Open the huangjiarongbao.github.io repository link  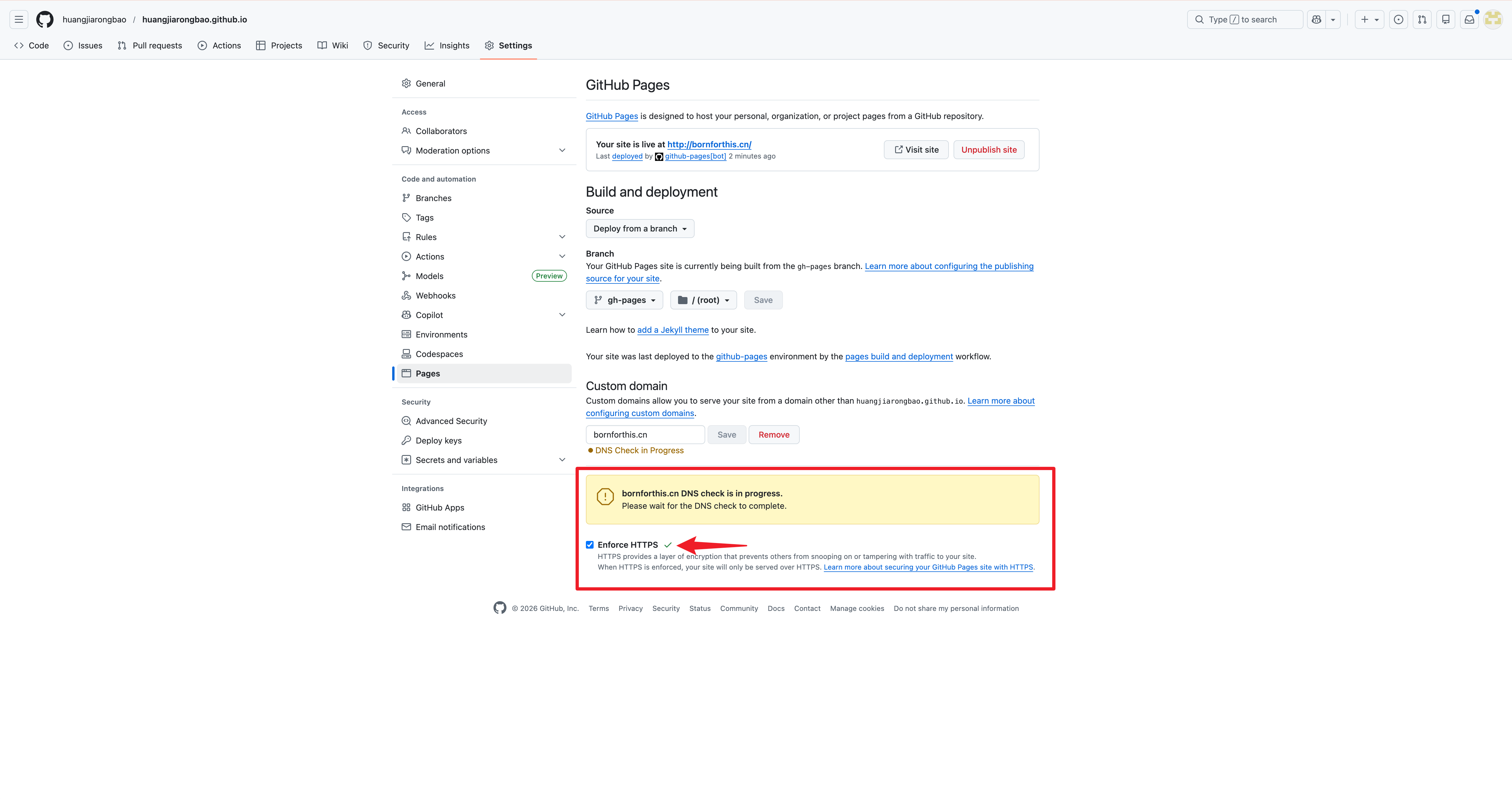(194, 19)
